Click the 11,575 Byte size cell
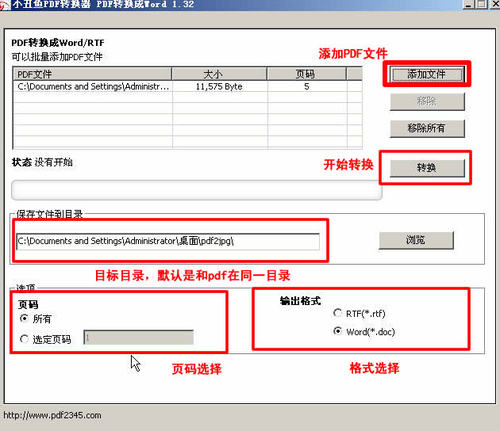This screenshot has width=500, height=431. 219,87
